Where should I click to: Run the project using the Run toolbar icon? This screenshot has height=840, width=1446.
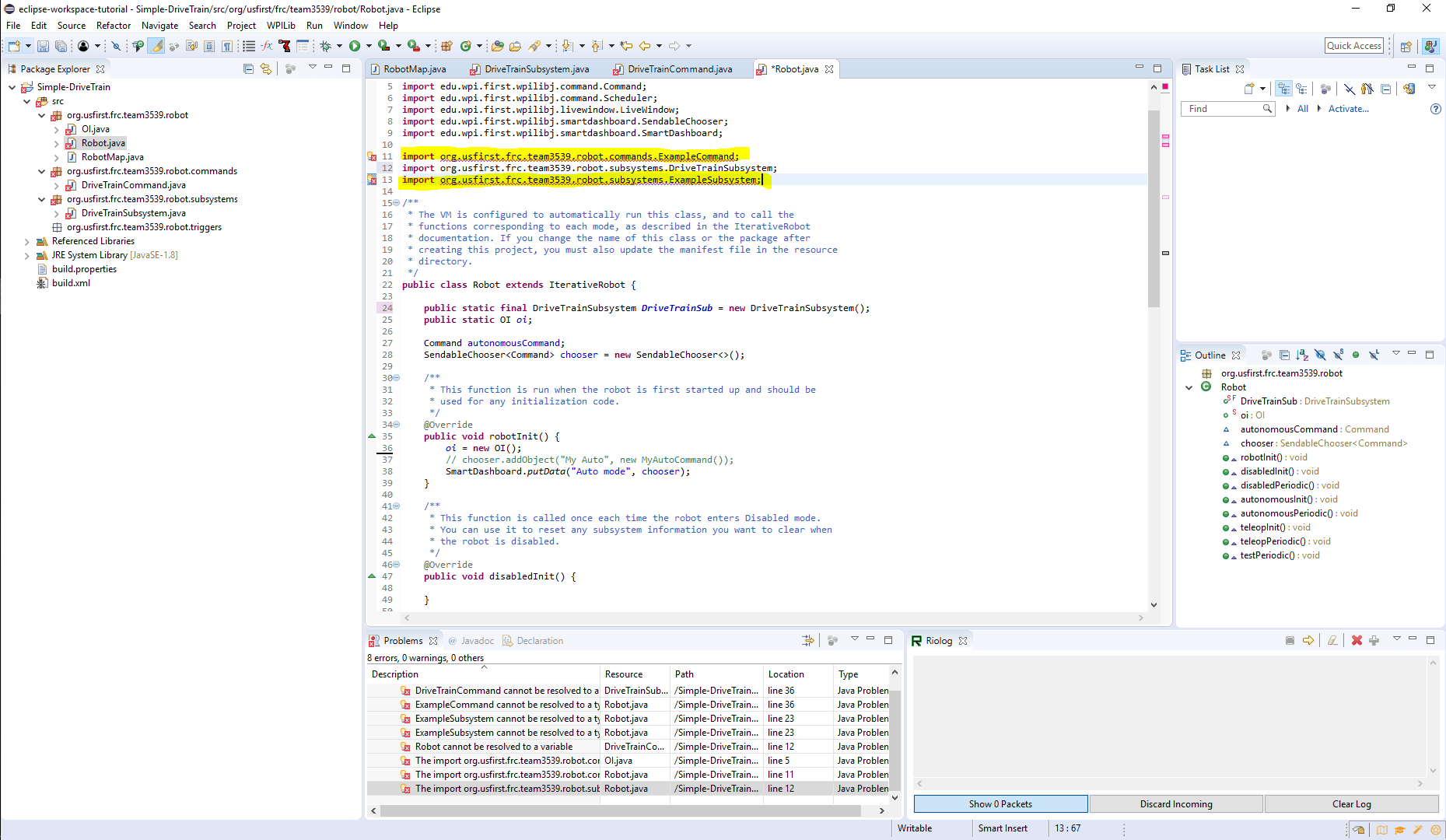354,46
